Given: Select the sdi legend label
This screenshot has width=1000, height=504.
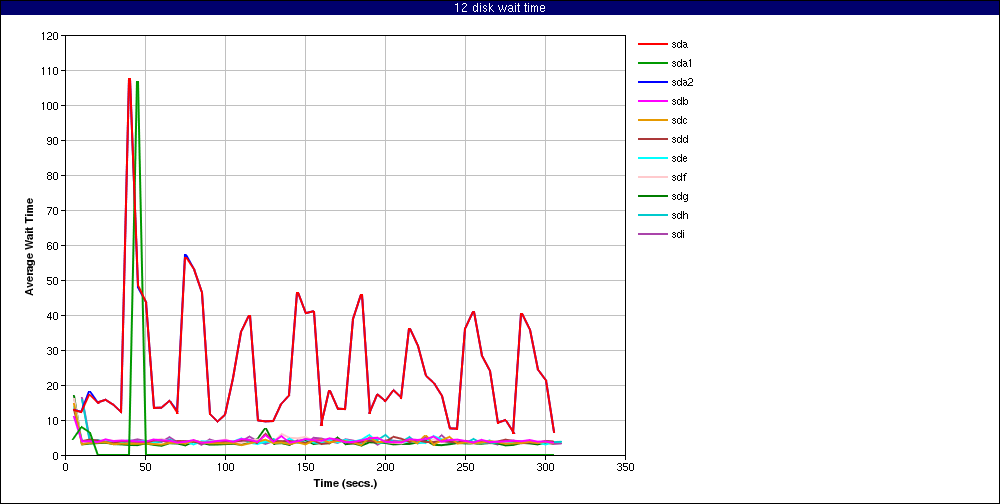Looking at the screenshot, I should [x=678, y=234].
